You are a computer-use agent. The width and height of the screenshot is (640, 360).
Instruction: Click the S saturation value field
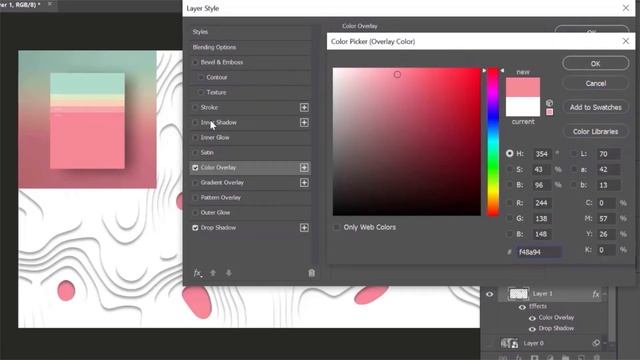click(x=542, y=169)
